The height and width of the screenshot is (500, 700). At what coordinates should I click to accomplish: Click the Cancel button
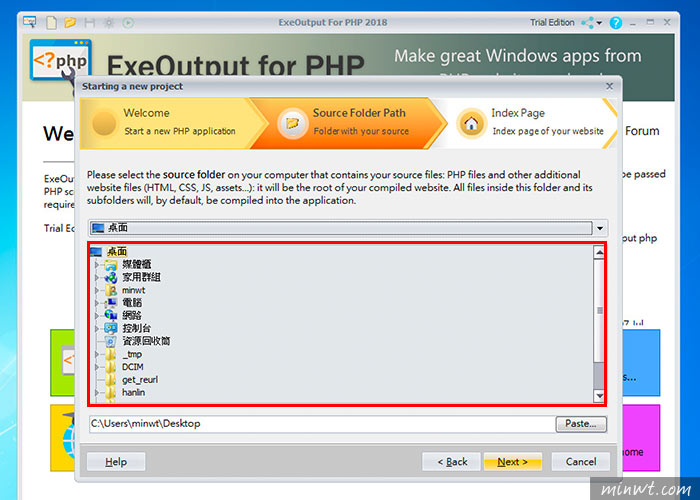coord(581,462)
